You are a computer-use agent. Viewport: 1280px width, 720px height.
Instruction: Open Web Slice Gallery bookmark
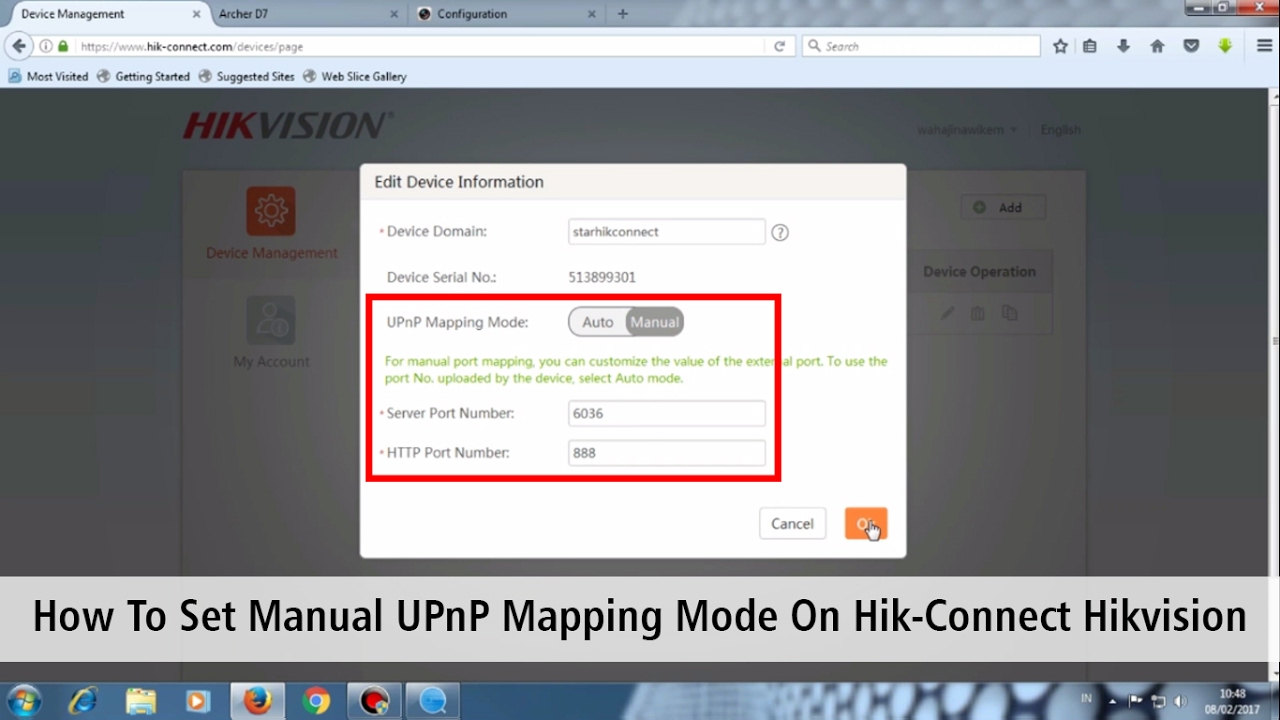point(355,76)
